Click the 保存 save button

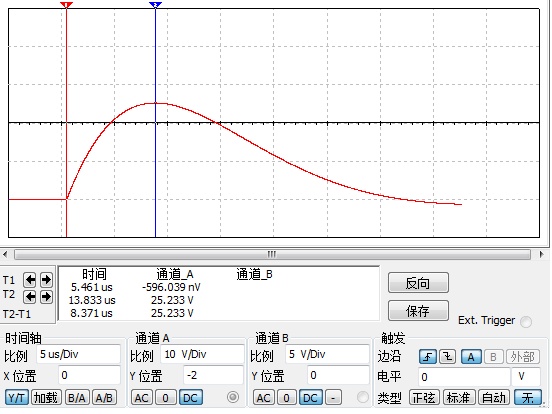click(418, 311)
